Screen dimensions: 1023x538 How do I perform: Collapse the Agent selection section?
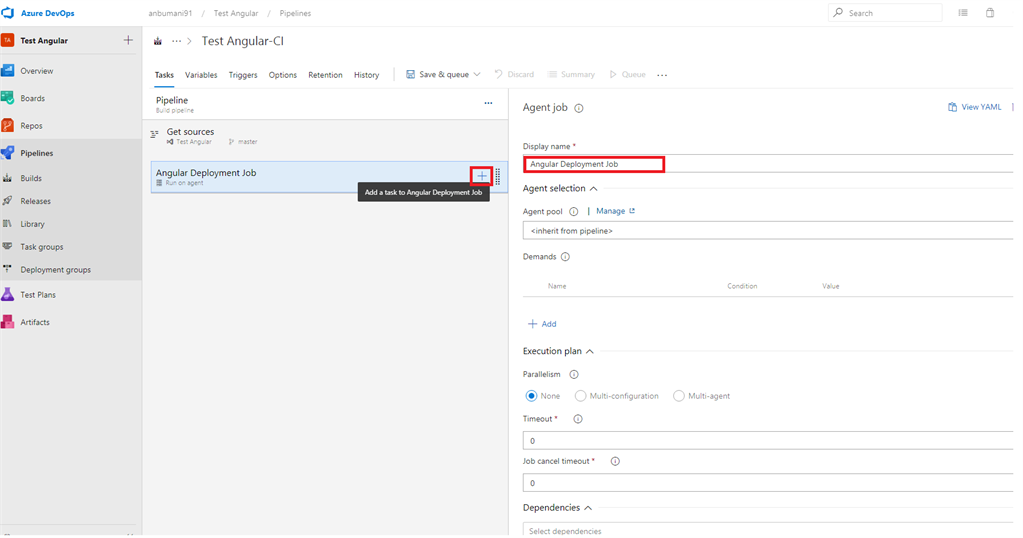pos(594,188)
